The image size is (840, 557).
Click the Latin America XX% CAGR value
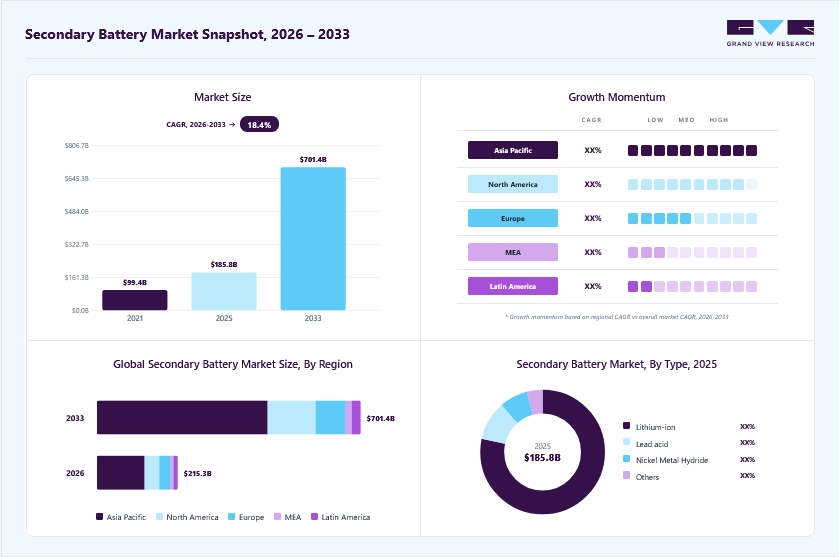pos(593,287)
